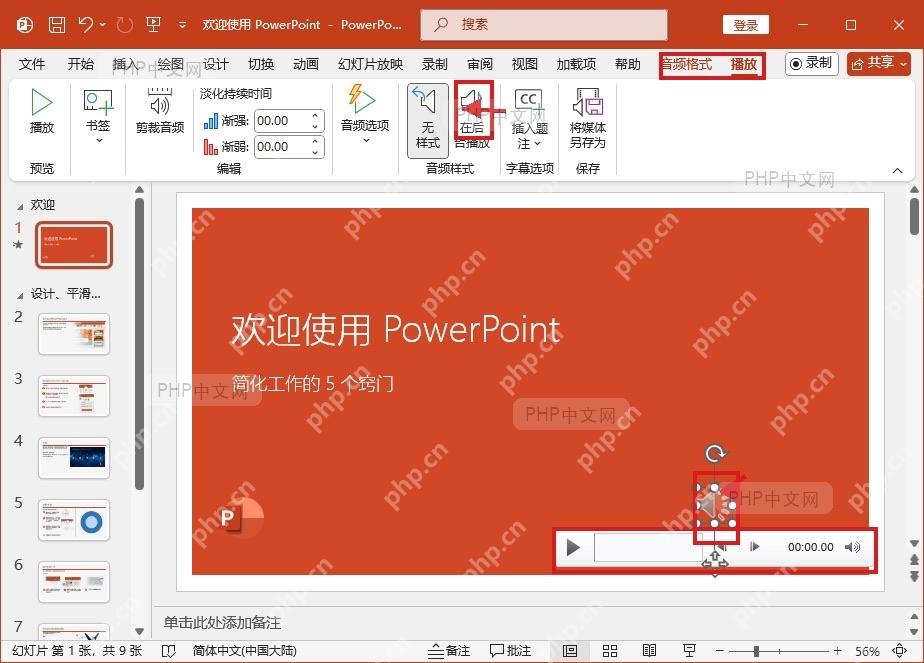Select slide 6 thumbnail

coord(74,582)
